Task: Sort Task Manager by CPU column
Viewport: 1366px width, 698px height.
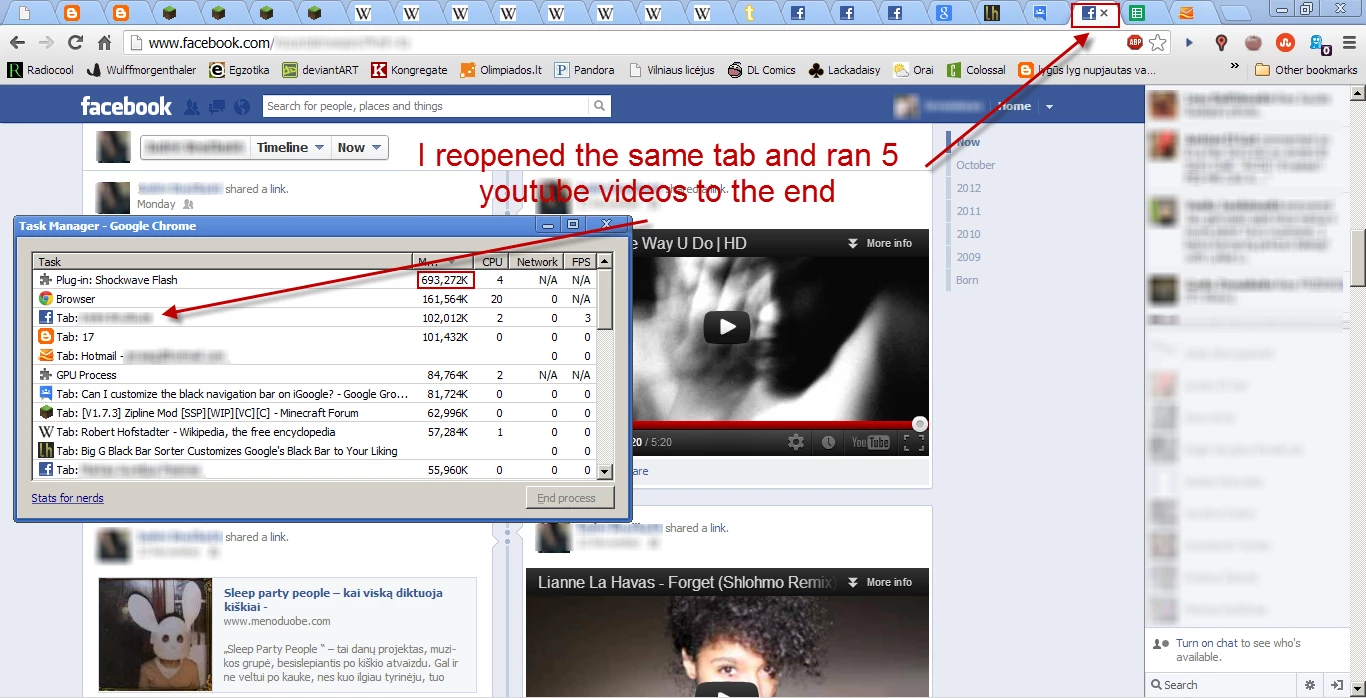Action: 491,261
